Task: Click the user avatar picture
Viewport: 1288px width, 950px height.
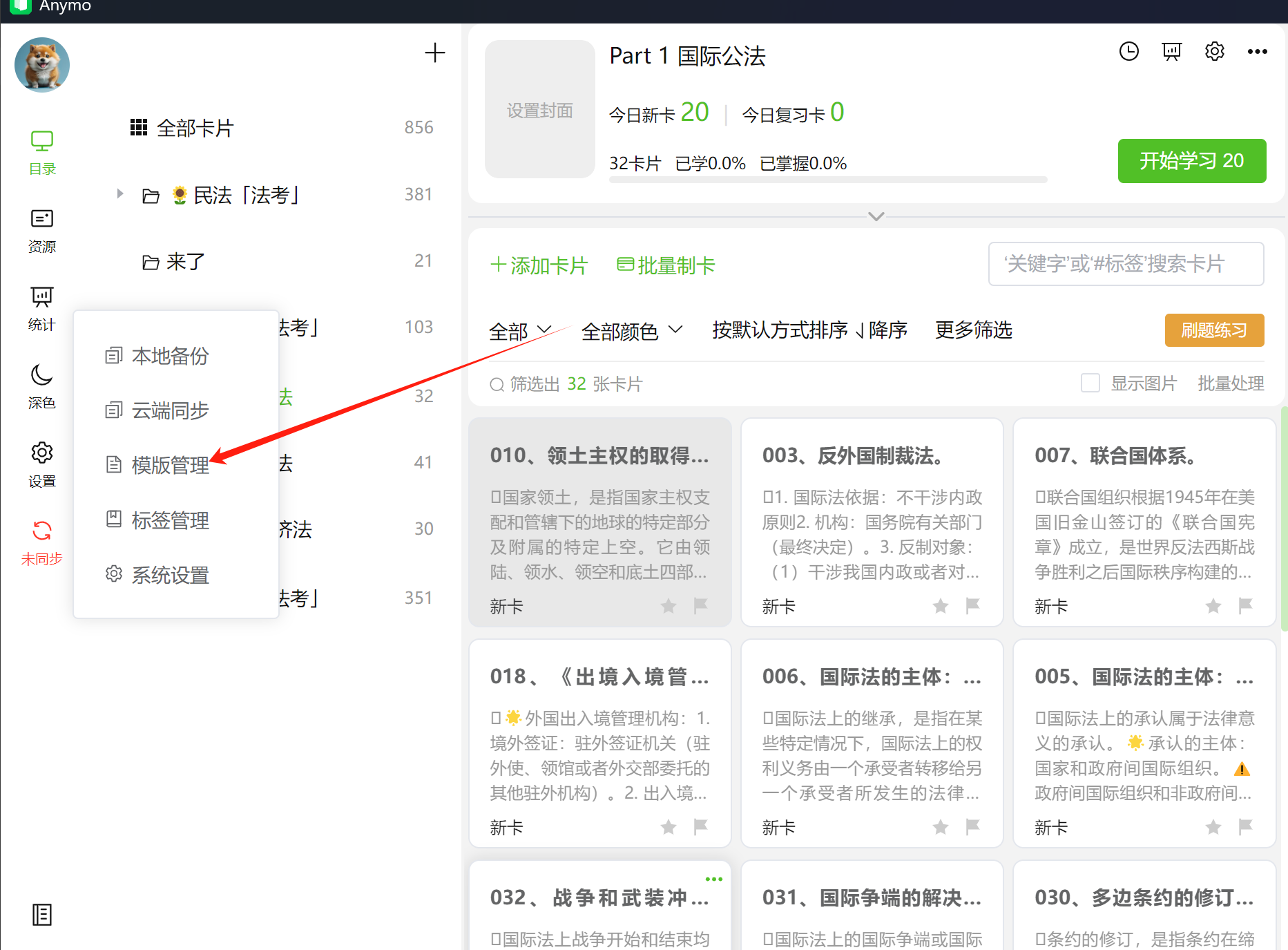Action: tap(42, 65)
